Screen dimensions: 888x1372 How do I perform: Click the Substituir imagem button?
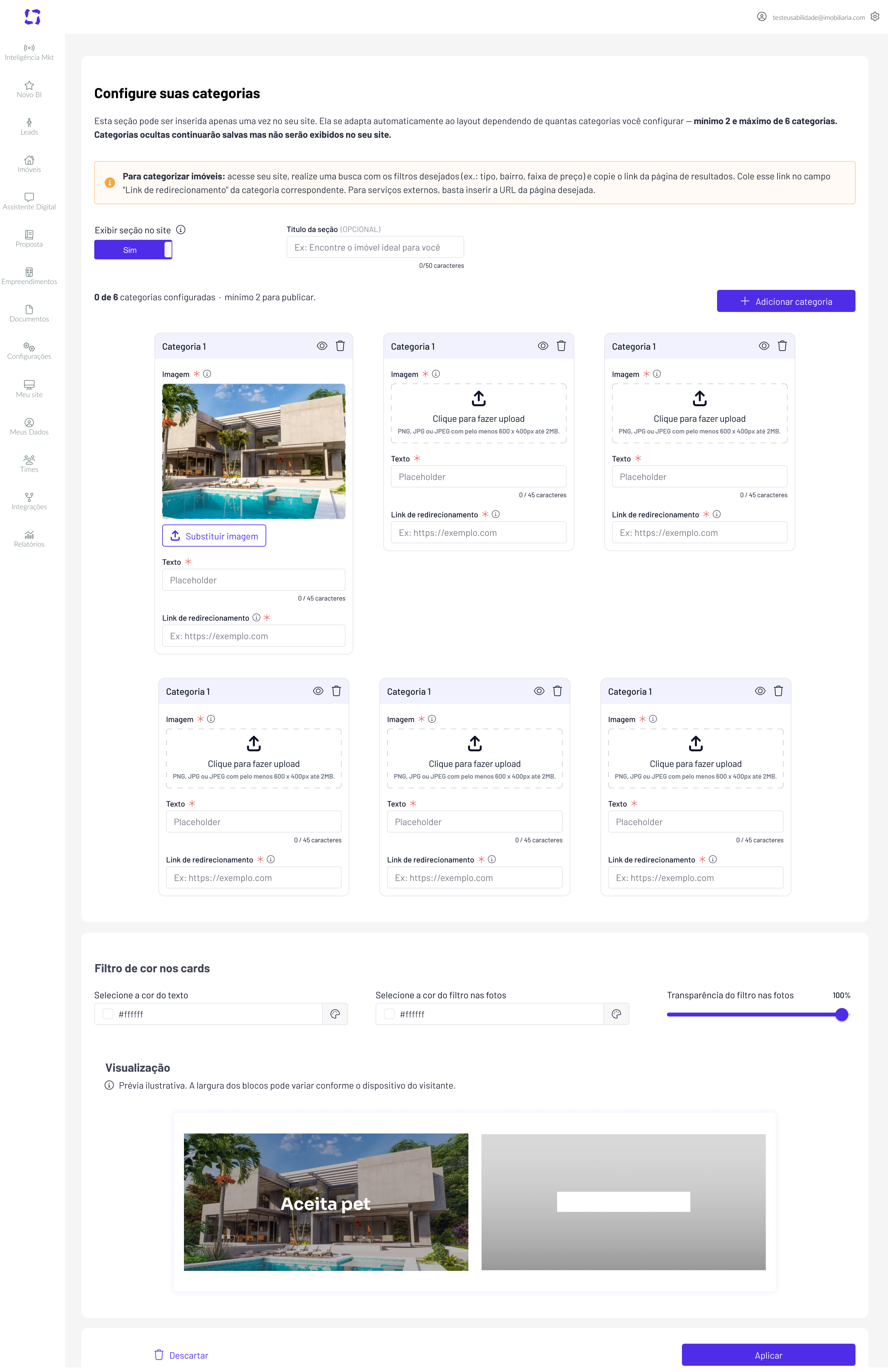[x=214, y=536]
